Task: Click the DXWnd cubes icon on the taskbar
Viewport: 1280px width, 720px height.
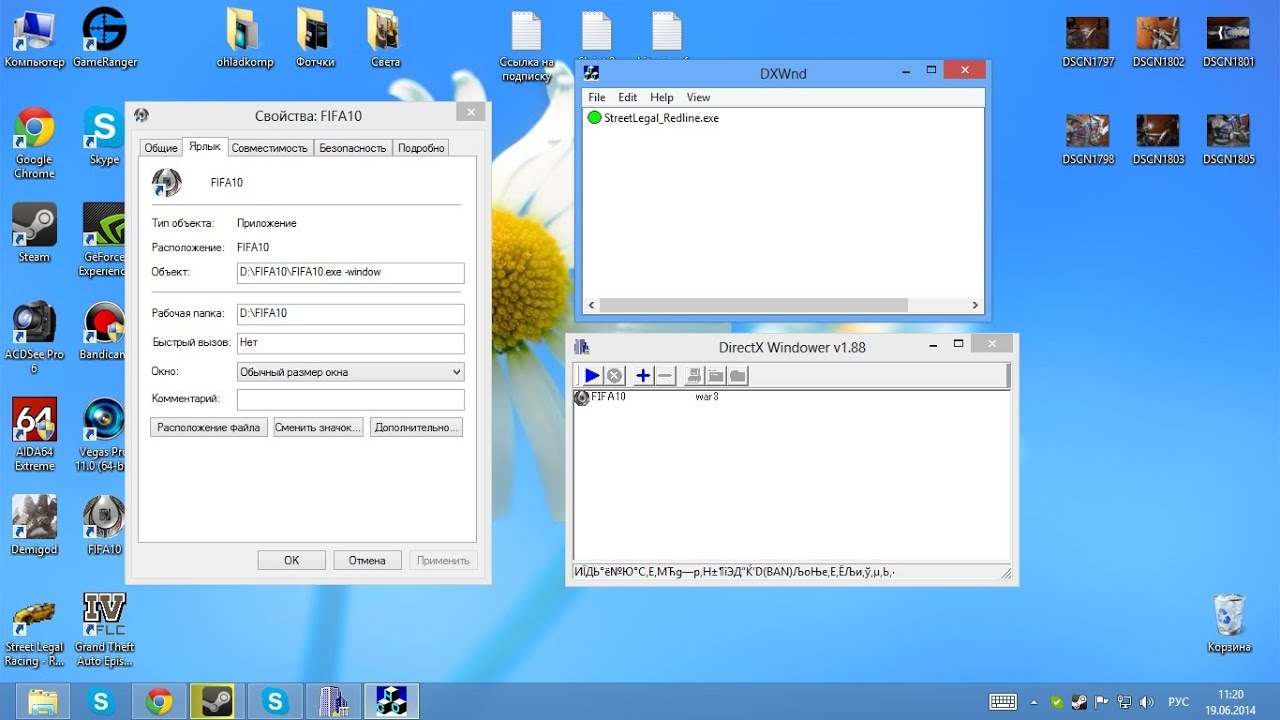Action: [390, 701]
